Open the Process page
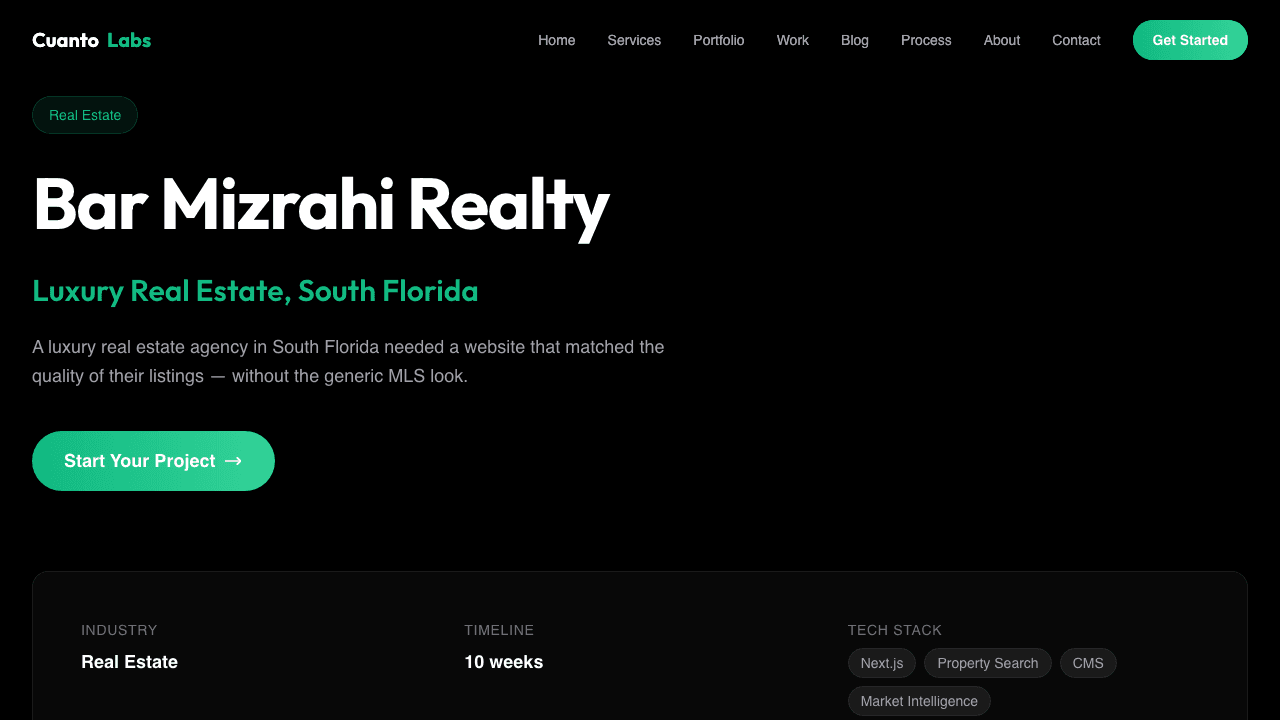Viewport: 1280px width, 720px height. click(x=926, y=40)
